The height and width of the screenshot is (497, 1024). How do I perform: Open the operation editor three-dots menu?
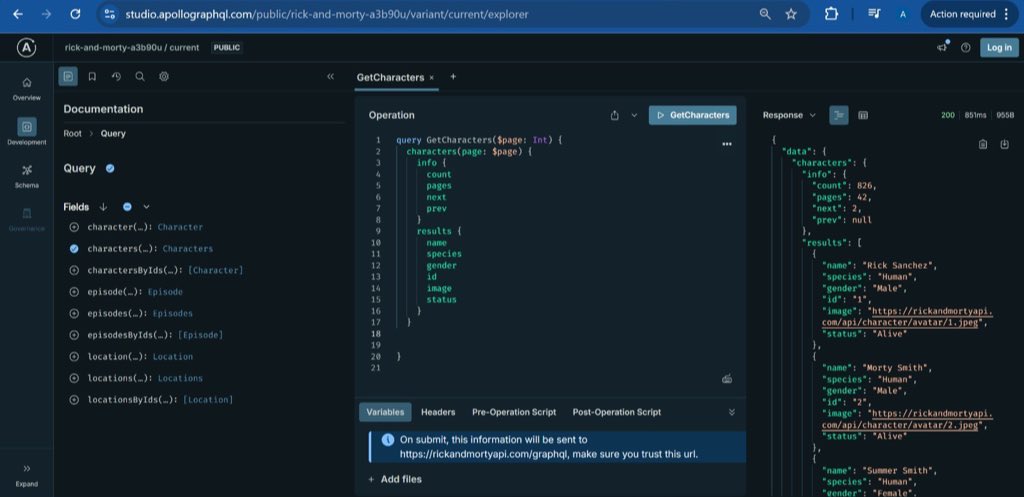[727, 144]
